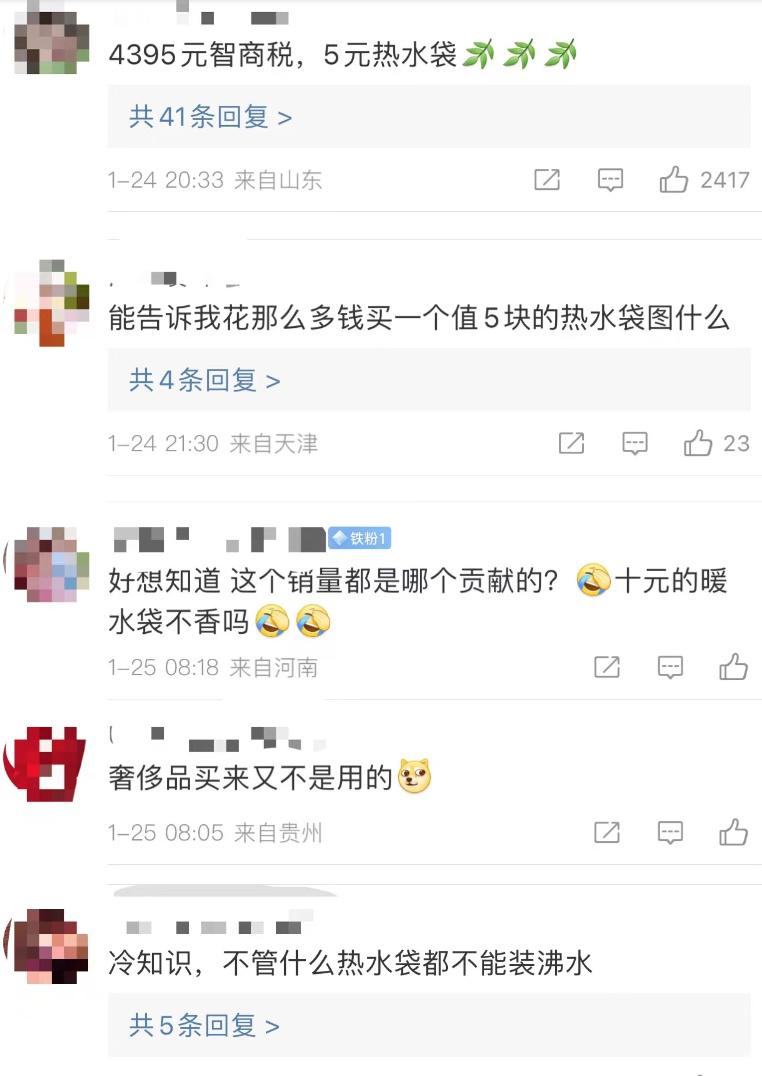
Task: Reply to the Henan comment
Action: 670,667
